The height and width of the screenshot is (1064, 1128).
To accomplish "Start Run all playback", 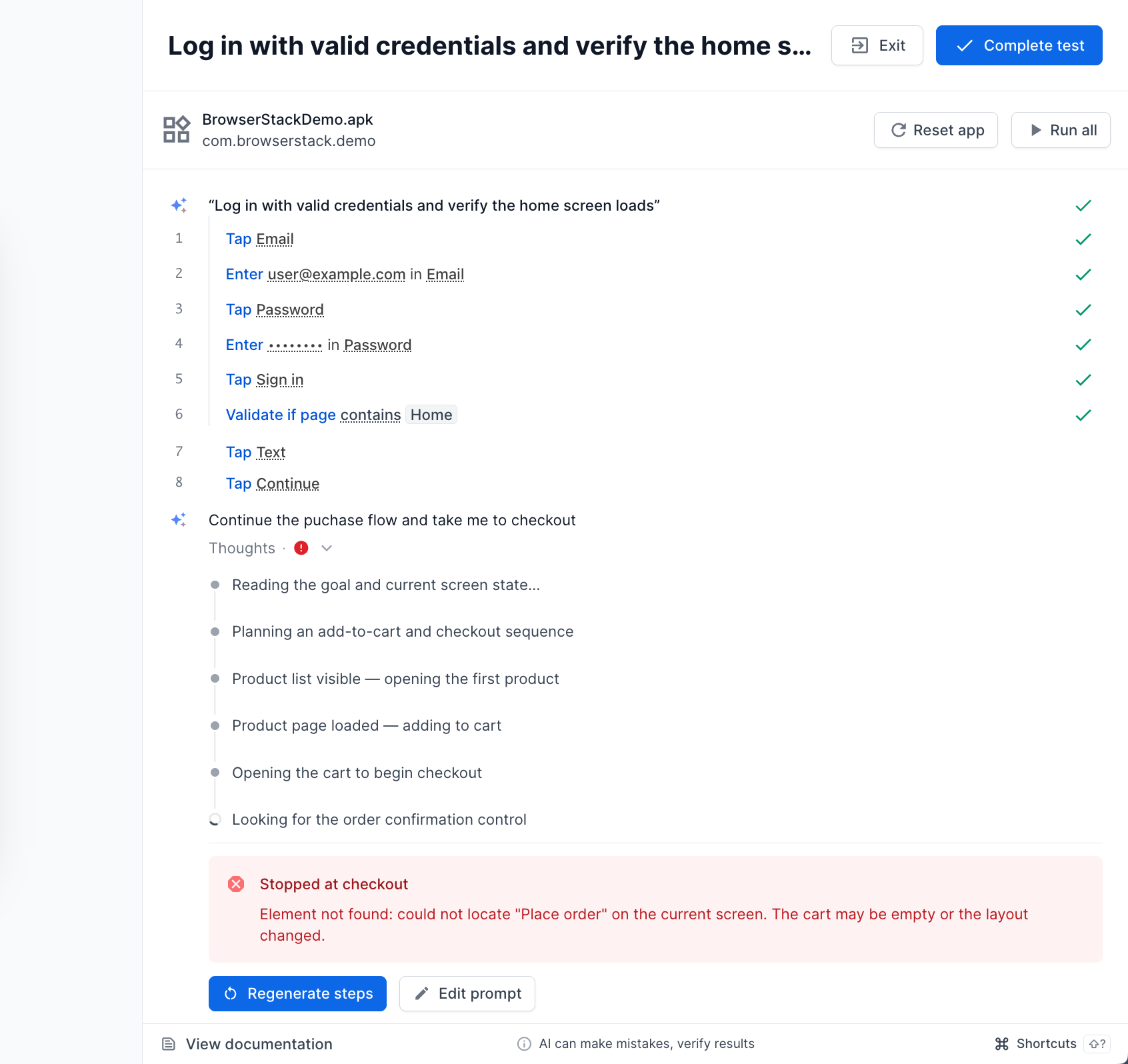I will tap(1061, 130).
